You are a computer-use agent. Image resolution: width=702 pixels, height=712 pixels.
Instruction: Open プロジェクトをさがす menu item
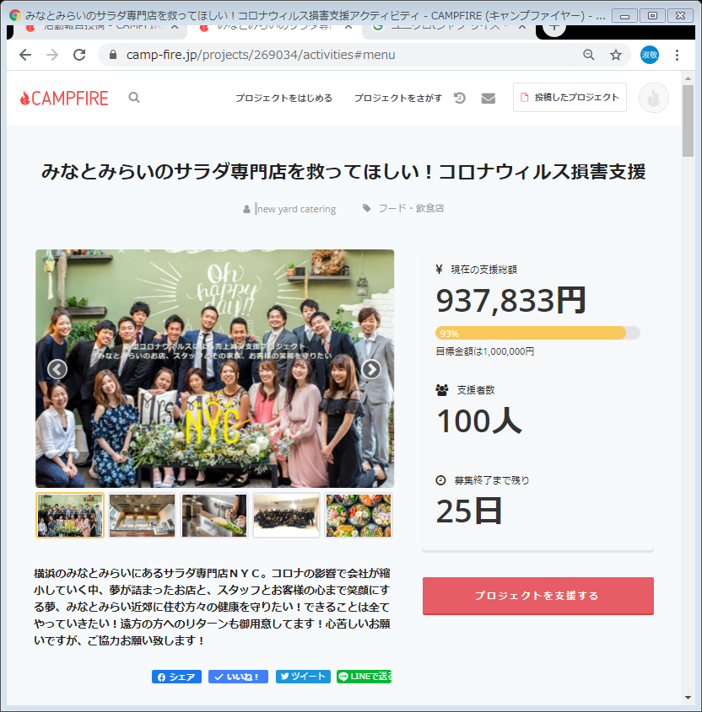click(397, 98)
